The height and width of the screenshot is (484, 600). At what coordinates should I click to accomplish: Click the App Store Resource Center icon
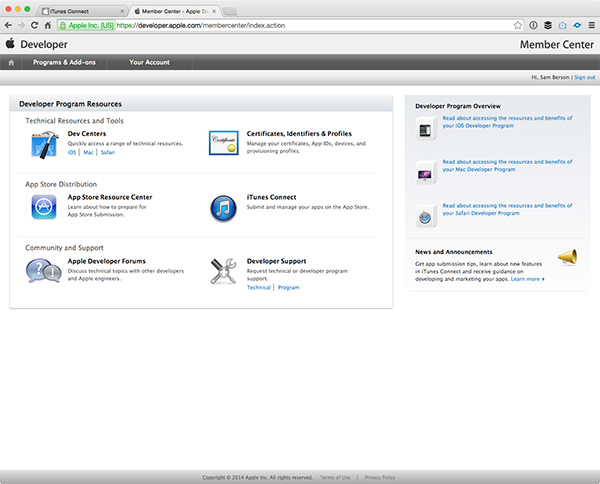[x=44, y=207]
